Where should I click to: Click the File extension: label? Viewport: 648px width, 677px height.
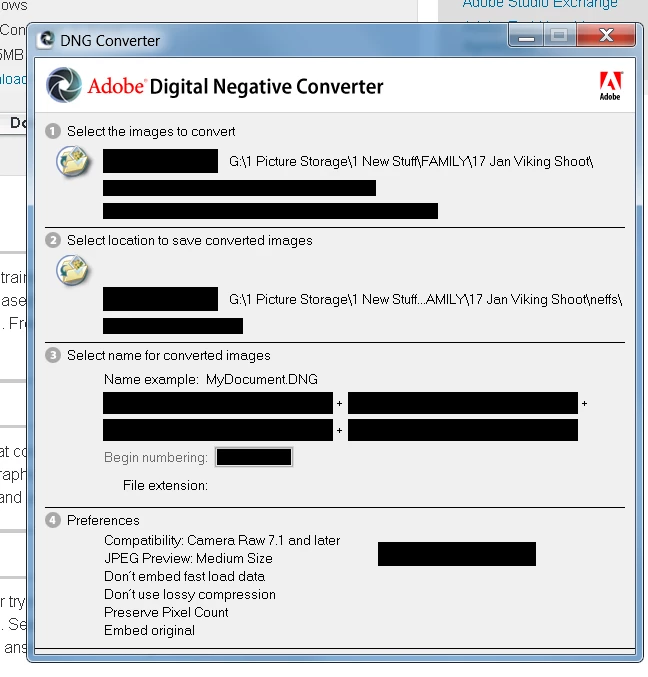[x=165, y=485]
